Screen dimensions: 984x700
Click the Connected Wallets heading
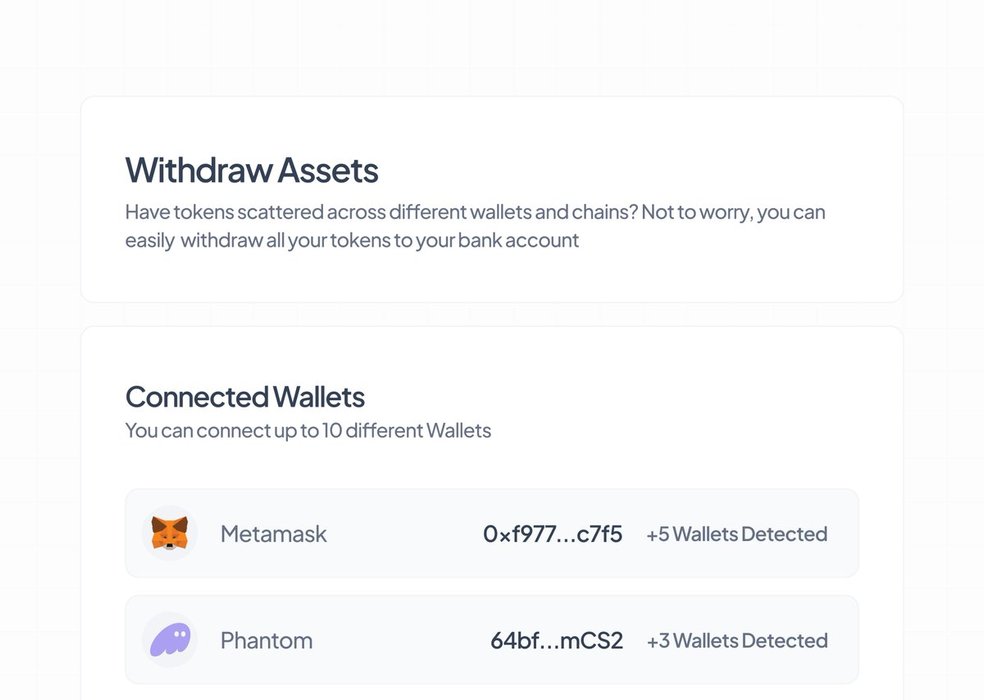(244, 397)
